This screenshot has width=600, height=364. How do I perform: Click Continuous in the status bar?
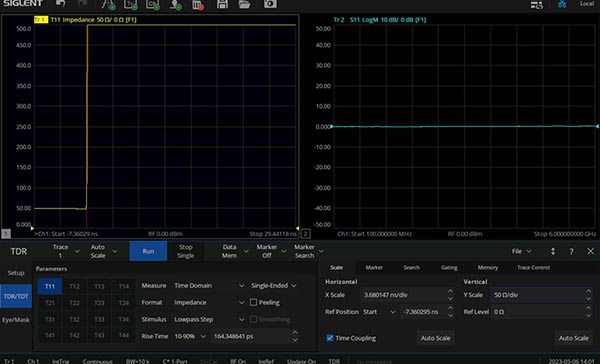point(97,361)
